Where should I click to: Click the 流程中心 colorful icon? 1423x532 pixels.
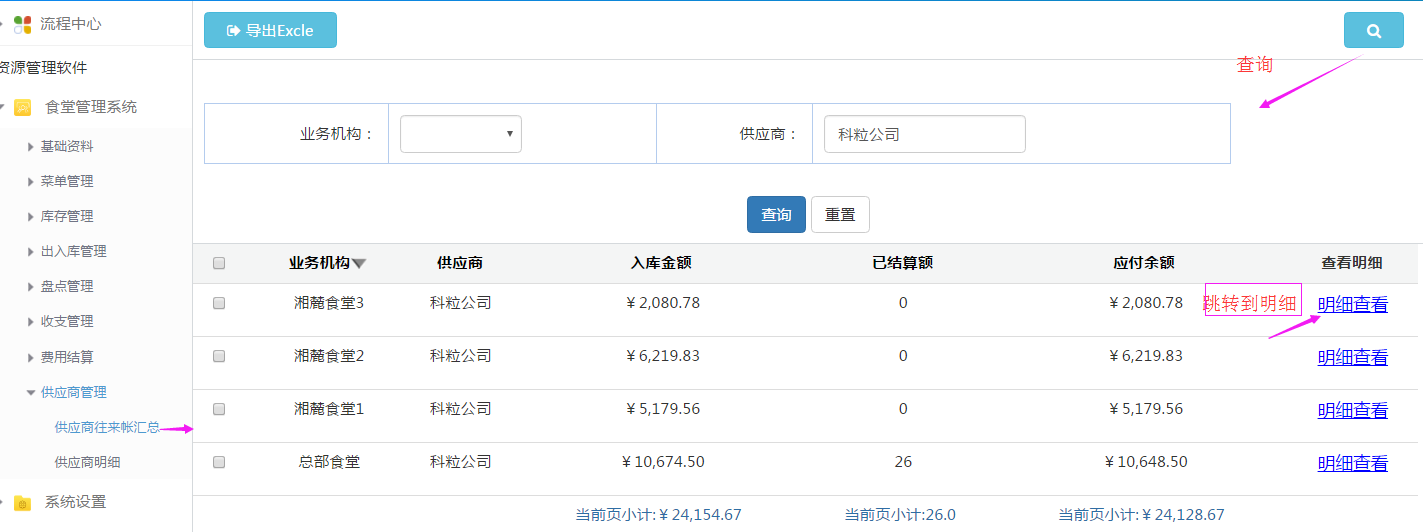click(x=22, y=24)
